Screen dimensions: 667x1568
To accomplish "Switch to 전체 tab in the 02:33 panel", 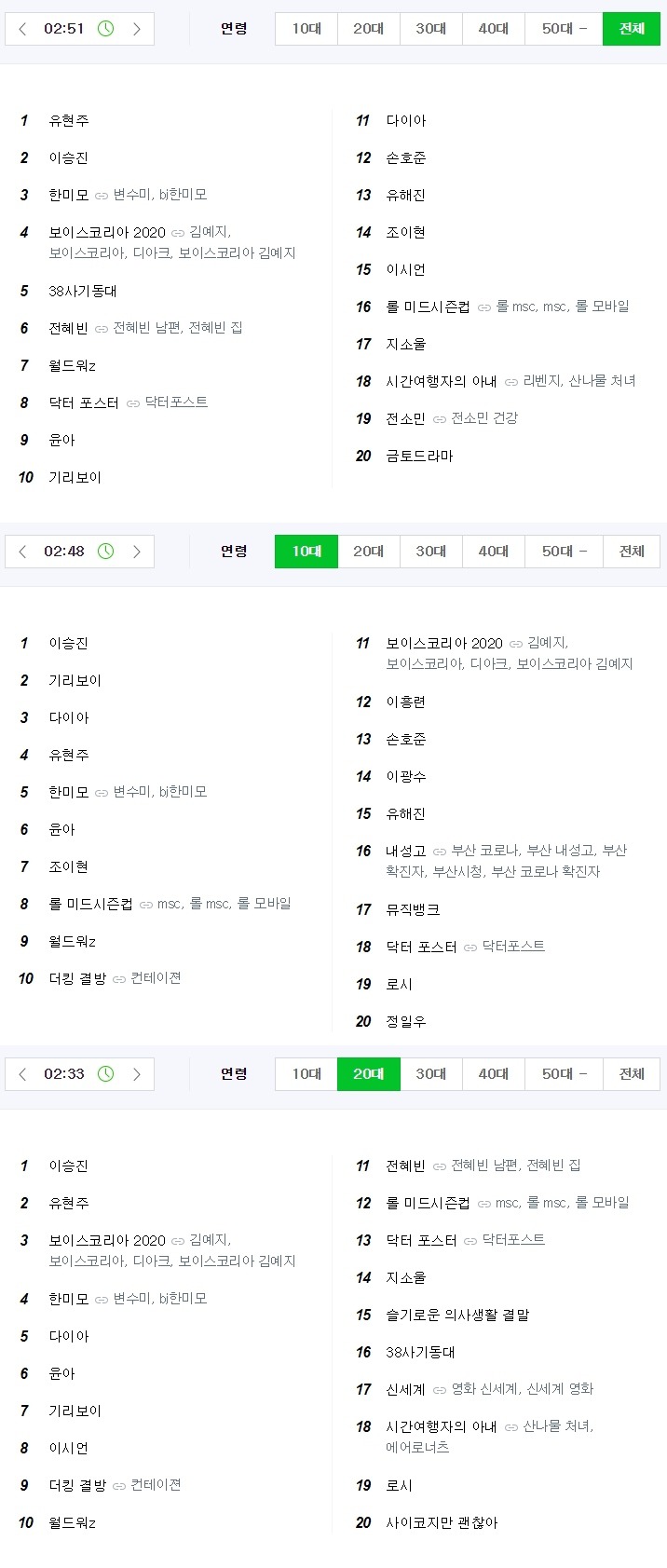I will (x=632, y=1074).
